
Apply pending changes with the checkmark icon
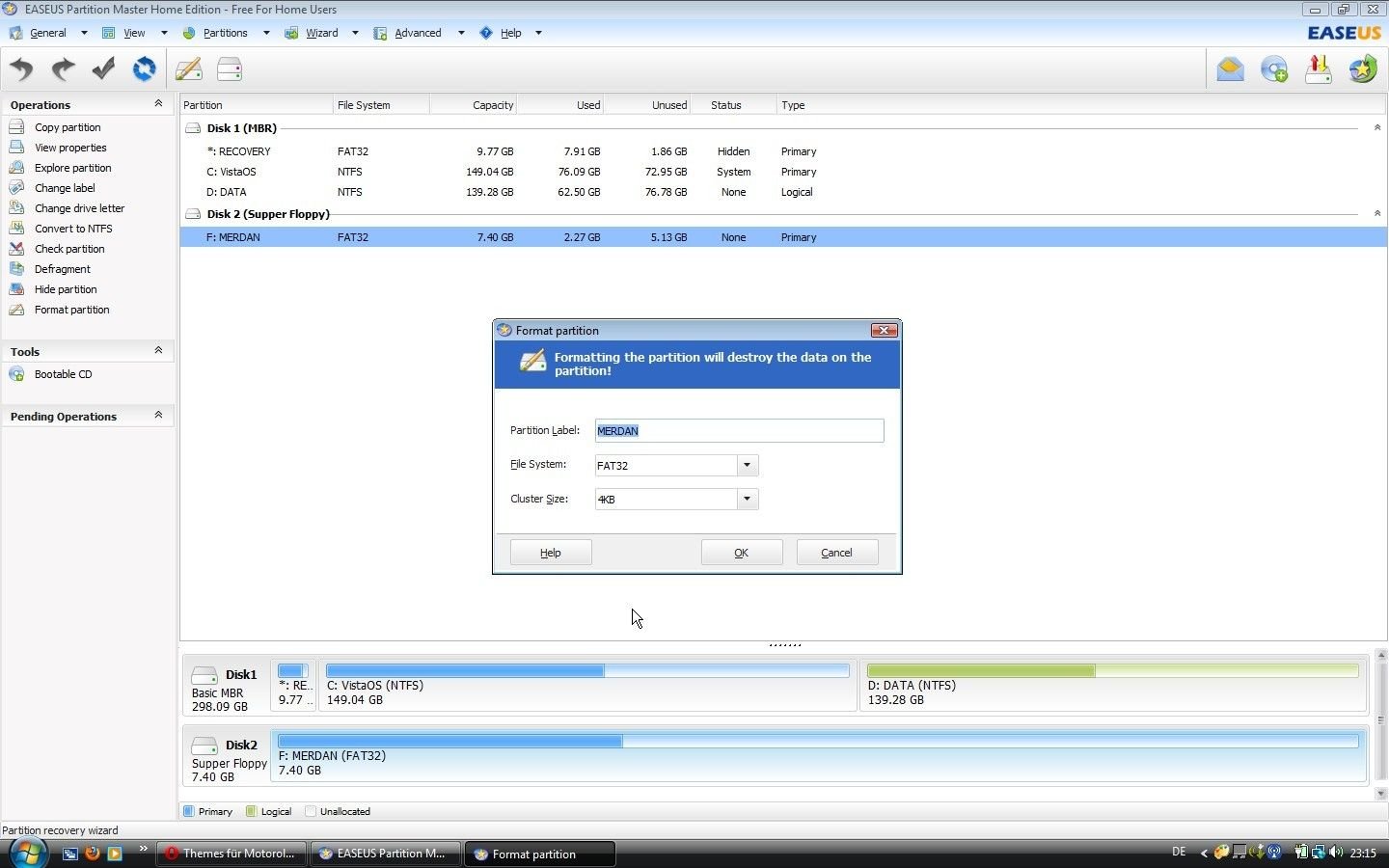[103, 69]
